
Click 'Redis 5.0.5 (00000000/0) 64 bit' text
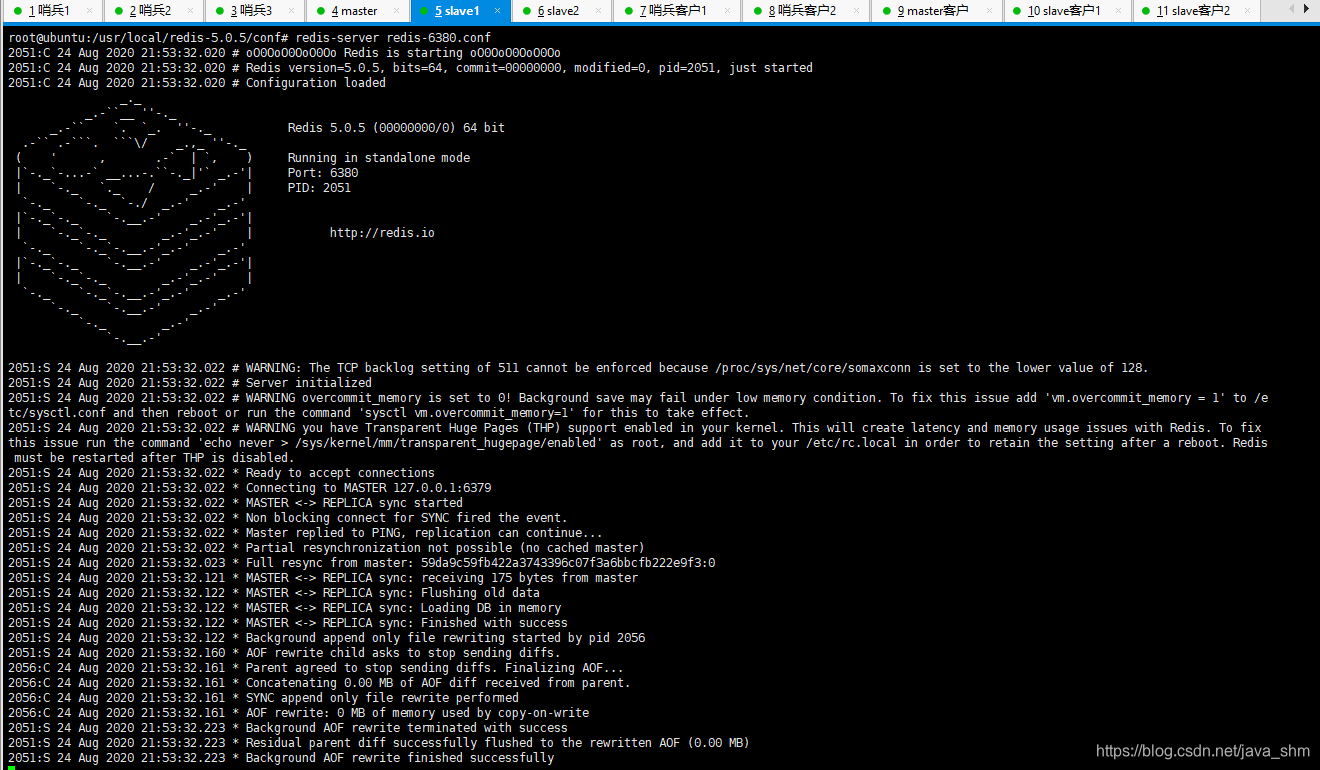[396, 128]
